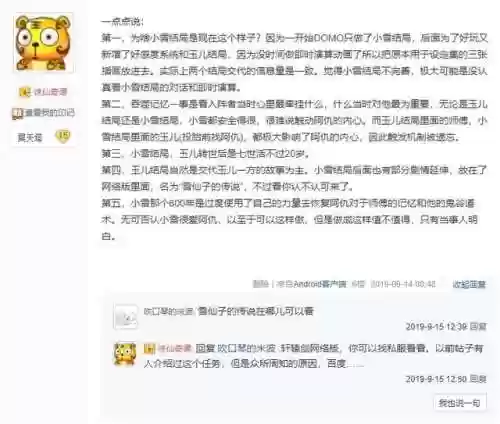Image resolution: width=500 pixels, height=424 pixels.
Task: Open the replier's username in the second comment
Action: 175,349
